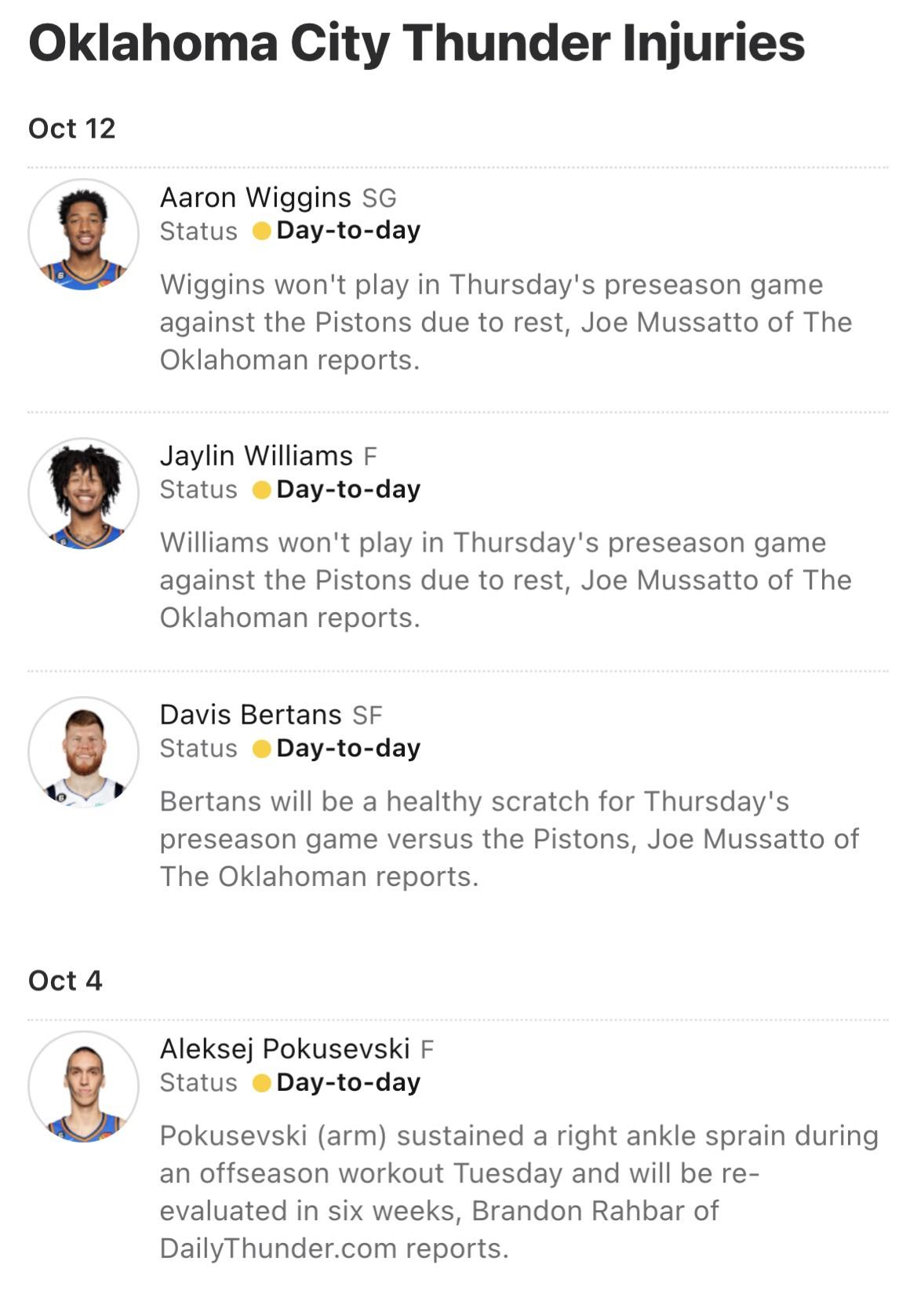The height and width of the screenshot is (1316, 917).
Task: Click yellow status dot for Jaylin Williams
Action: [262, 490]
